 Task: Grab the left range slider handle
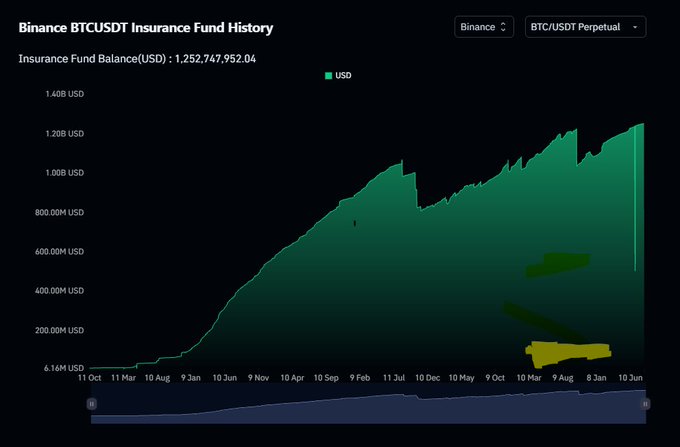(x=92, y=404)
